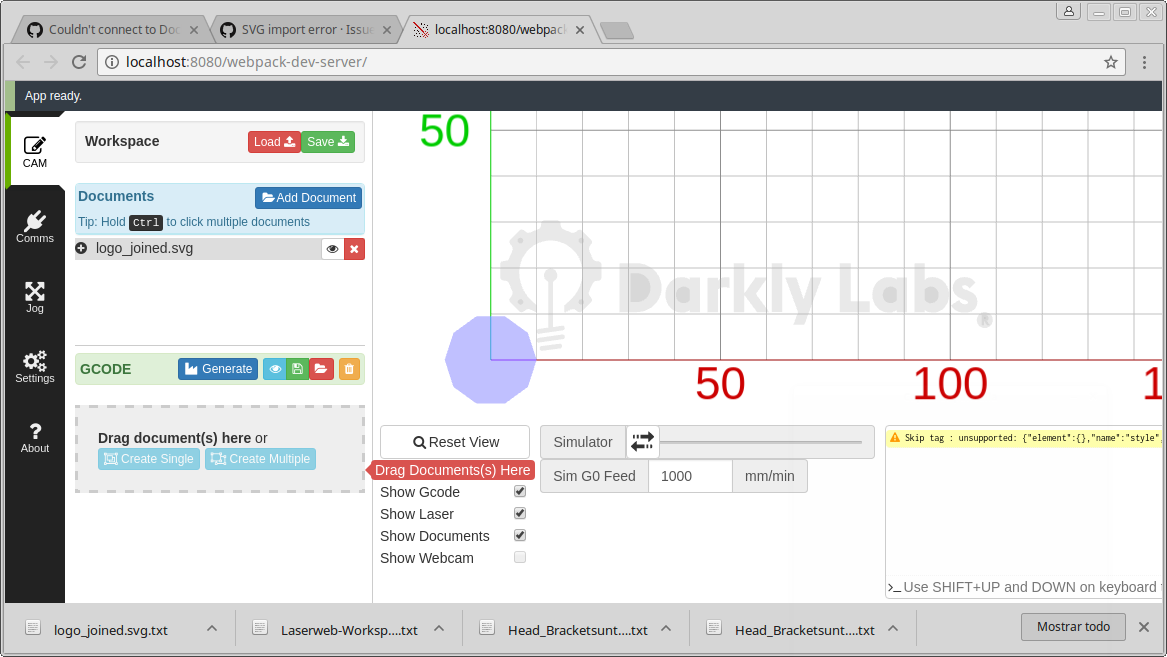Enable the Show Webcam checkbox
Screen dimensions: 1167x657
click(x=520, y=558)
